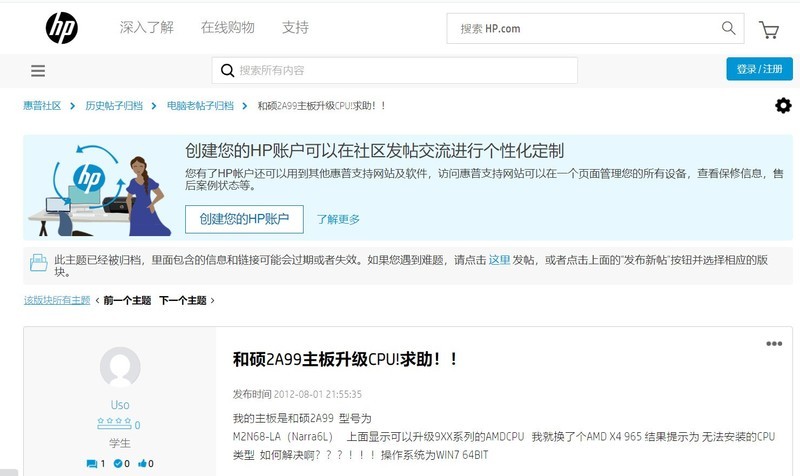Open the Uso username profile link
This screenshot has height=476, width=800.
pyautogui.click(x=120, y=405)
